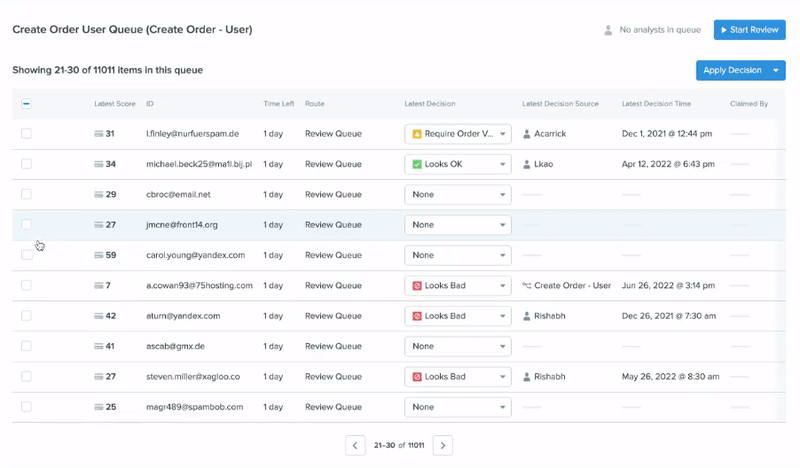The width and height of the screenshot is (800, 468).
Task: Select checkbox for magr489@spambob.com
Action: (x=27, y=407)
